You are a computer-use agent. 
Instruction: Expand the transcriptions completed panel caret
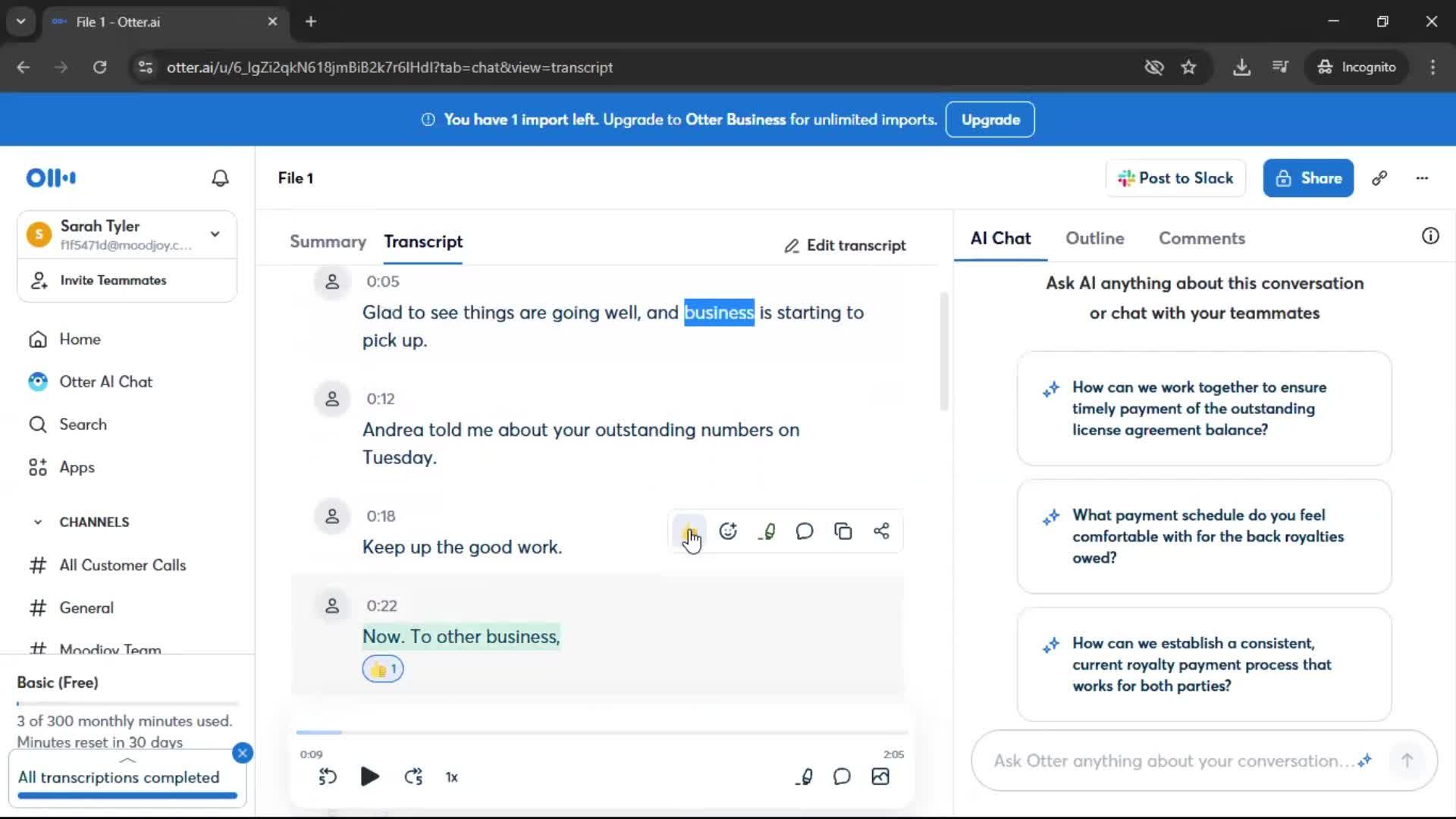click(127, 760)
